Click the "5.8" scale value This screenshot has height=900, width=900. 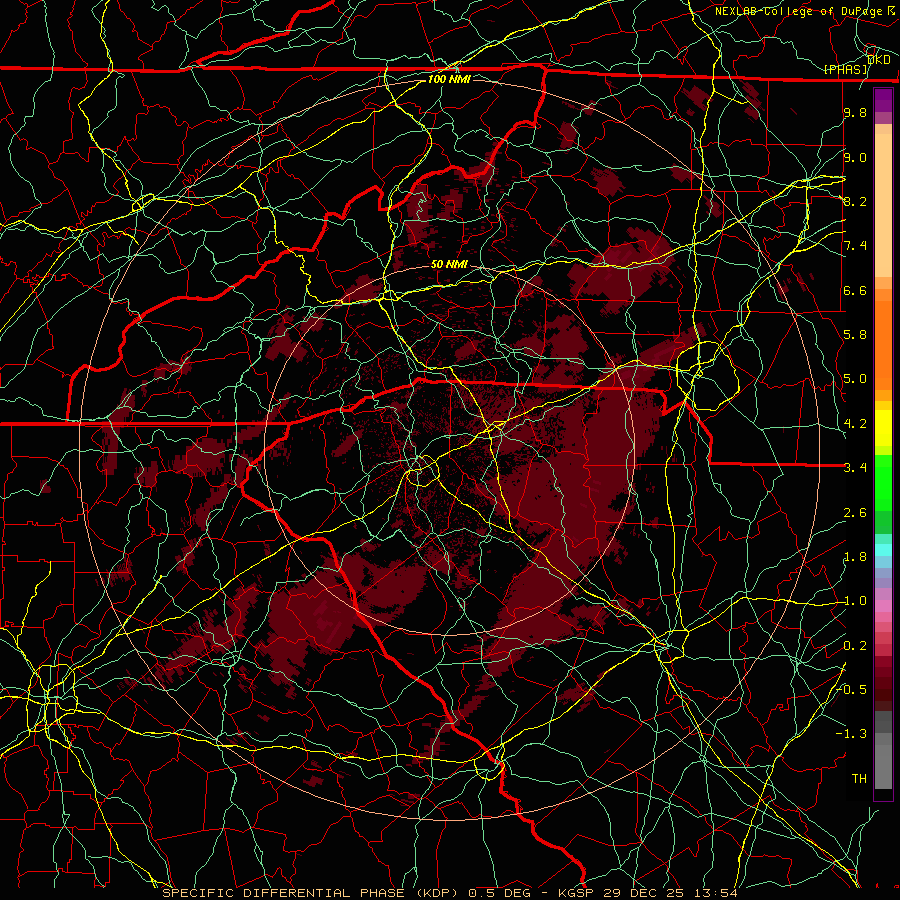855,335
